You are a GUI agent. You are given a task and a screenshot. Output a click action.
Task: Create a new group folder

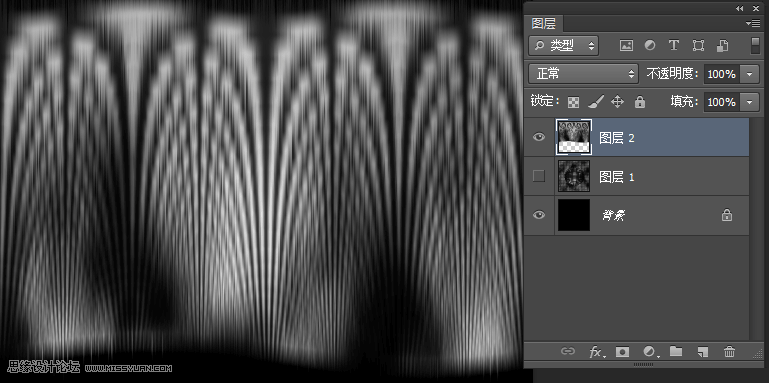[676, 351]
